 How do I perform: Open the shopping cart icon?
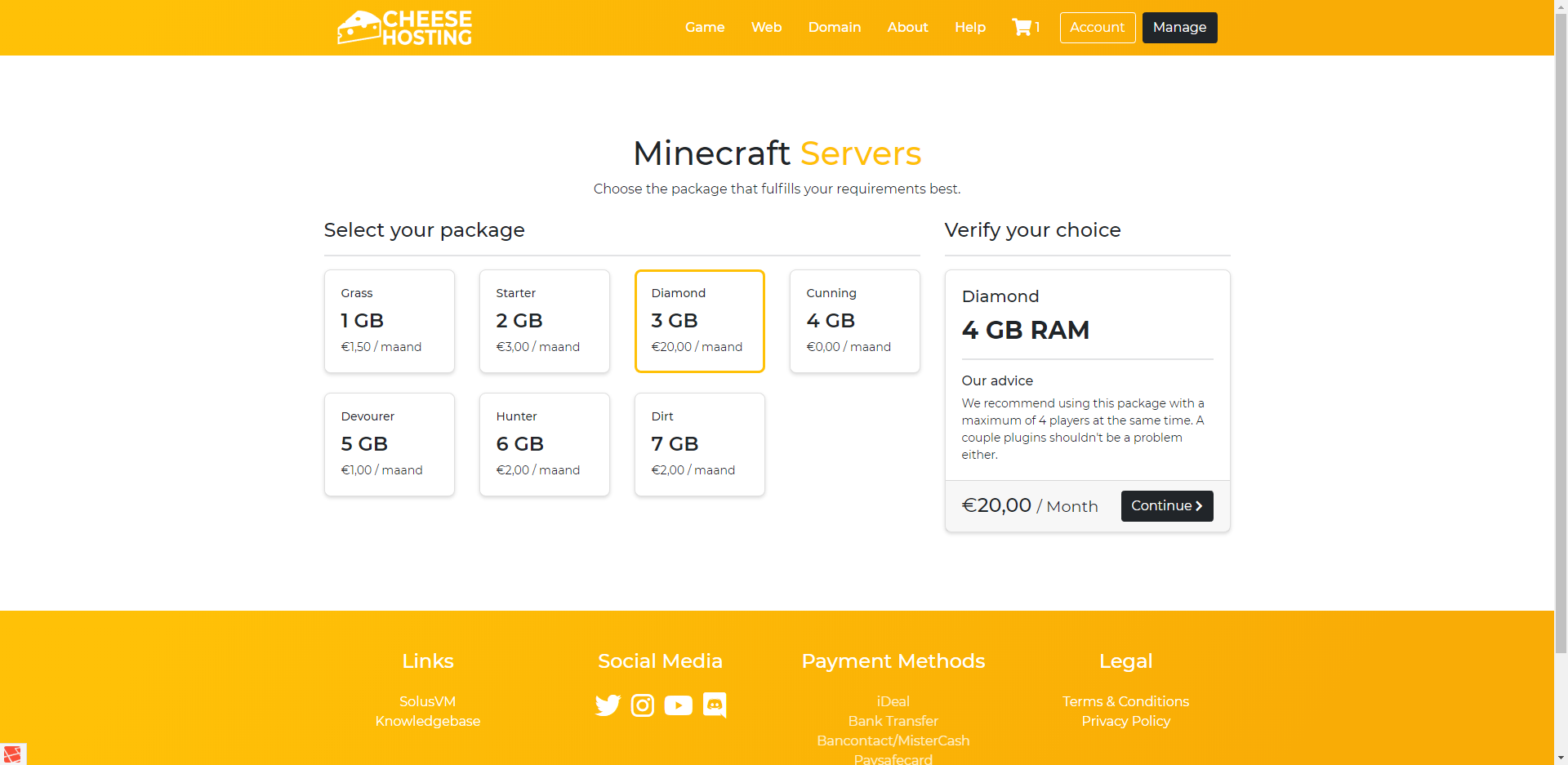pyautogui.click(x=1022, y=27)
